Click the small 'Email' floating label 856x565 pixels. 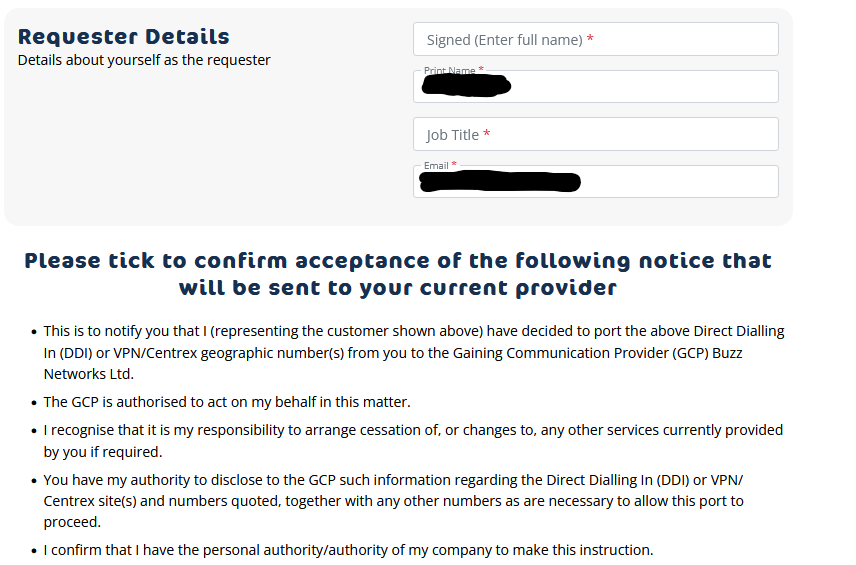pyautogui.click(x=436, y=166)
